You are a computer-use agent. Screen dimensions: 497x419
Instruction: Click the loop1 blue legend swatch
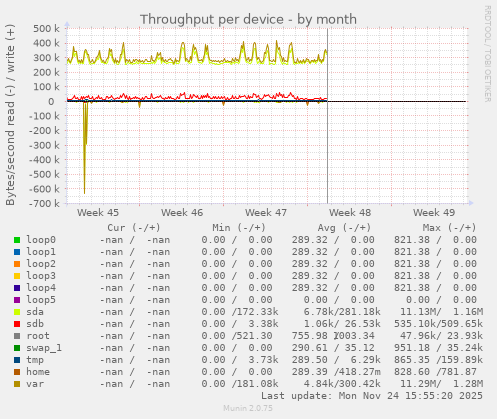(17, 252)
